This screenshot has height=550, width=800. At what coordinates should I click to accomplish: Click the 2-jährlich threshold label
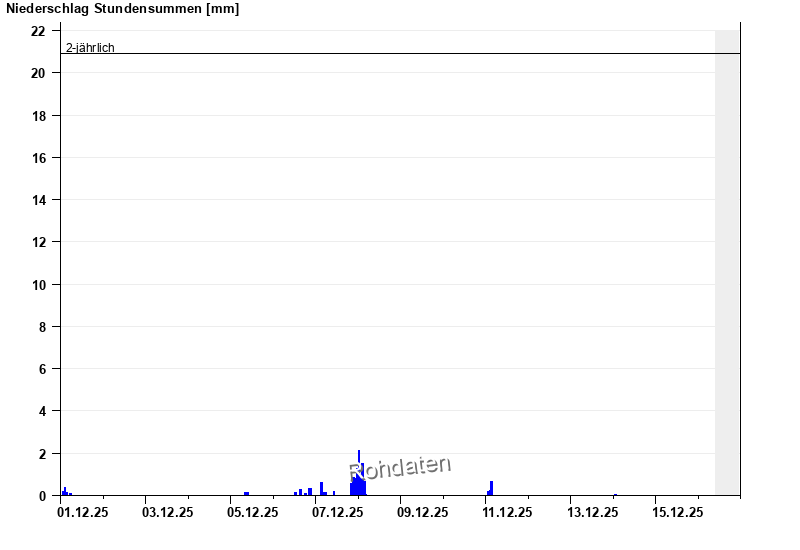coord(90,47)
